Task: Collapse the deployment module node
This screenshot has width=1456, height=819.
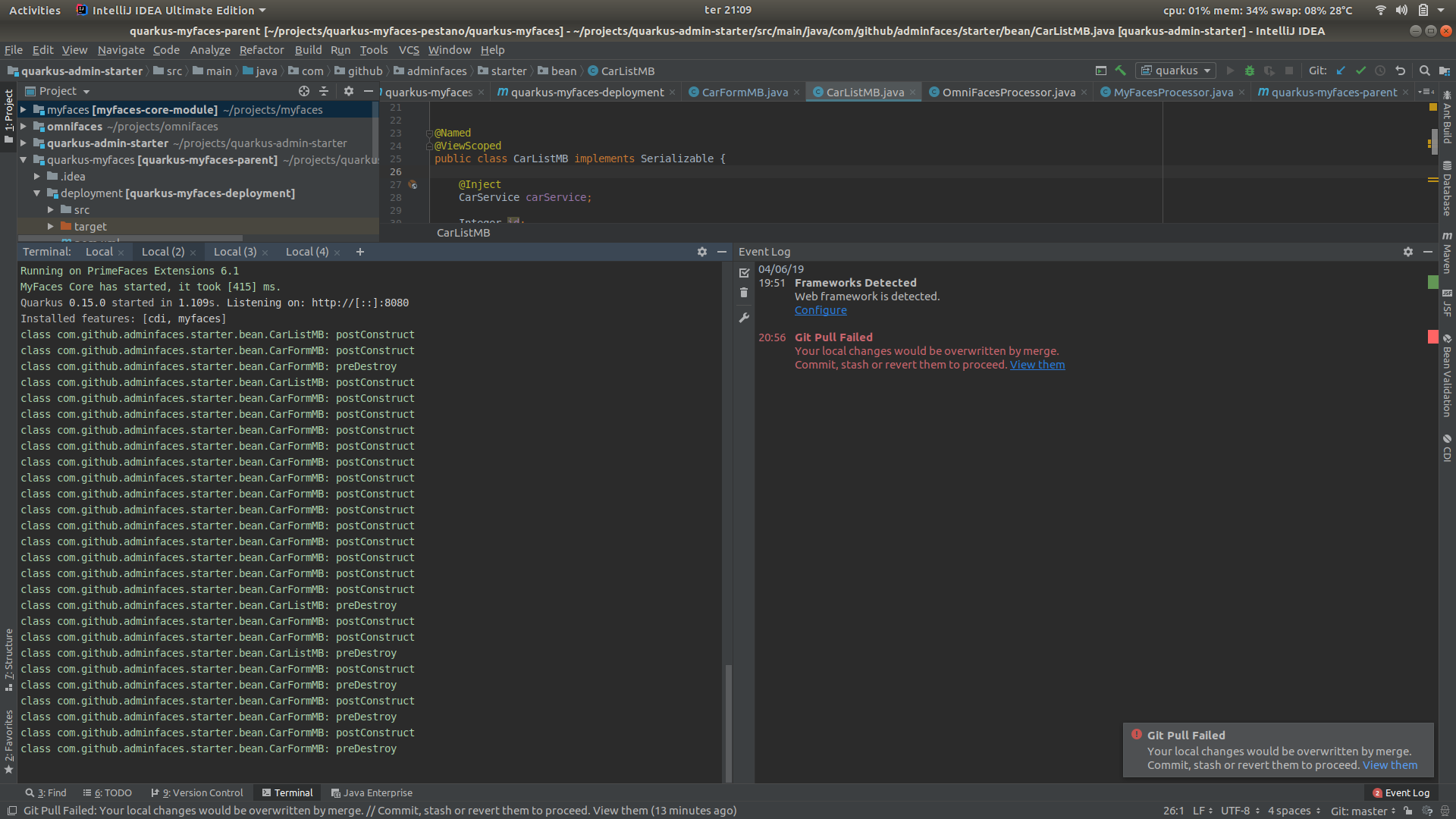Action: click(36, 193)
